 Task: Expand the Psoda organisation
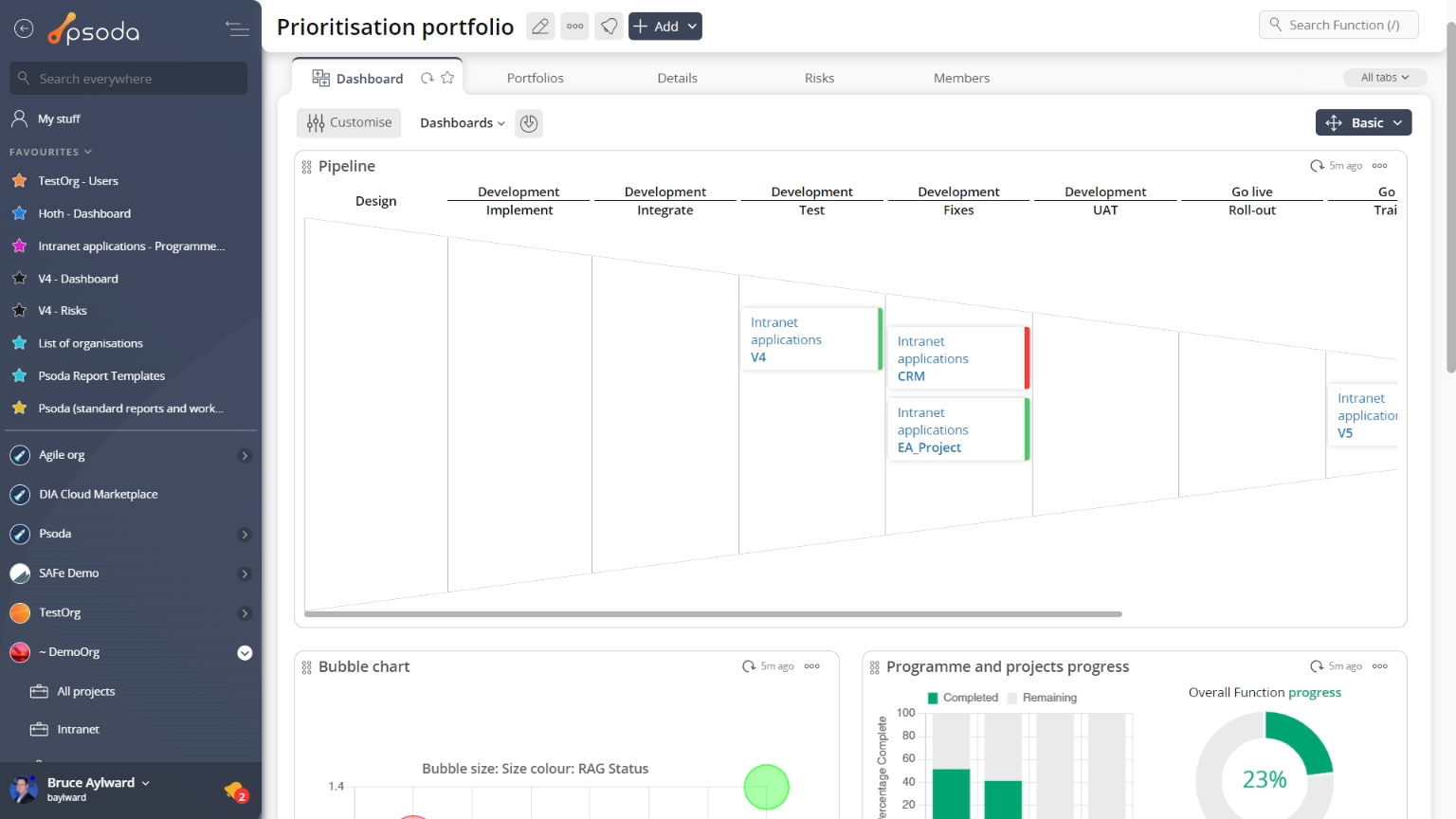pyautogui.click(x=245, y=535)
